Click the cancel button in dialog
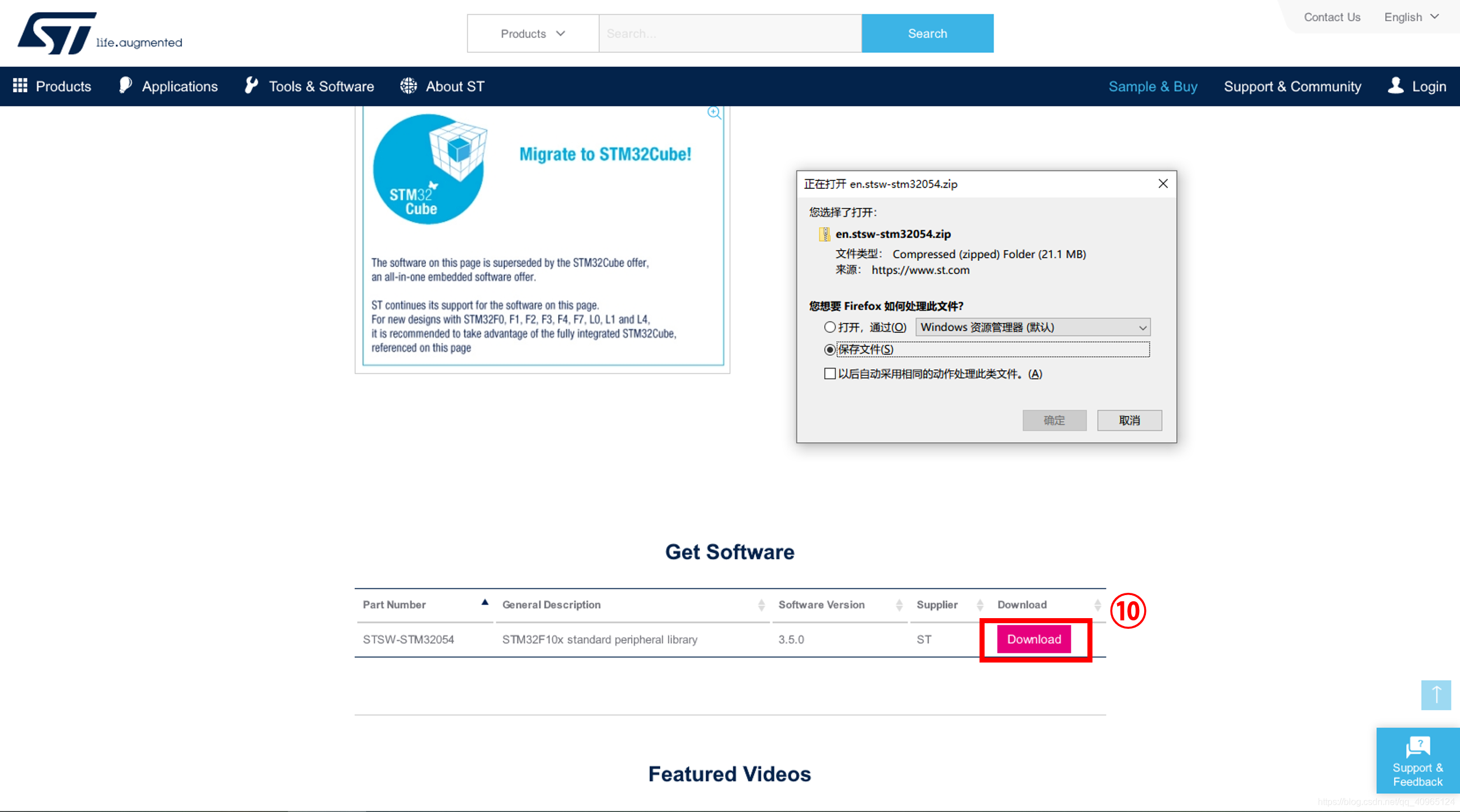Viewport: 1460px width, 812px height. pyautogui.click(x=1129, y=420)
